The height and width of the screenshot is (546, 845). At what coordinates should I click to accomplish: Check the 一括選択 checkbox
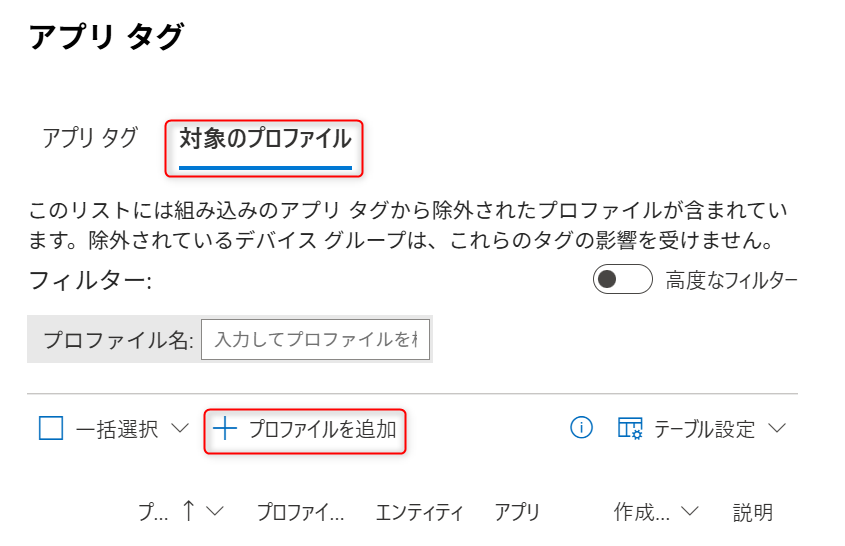tap(51, 428)
